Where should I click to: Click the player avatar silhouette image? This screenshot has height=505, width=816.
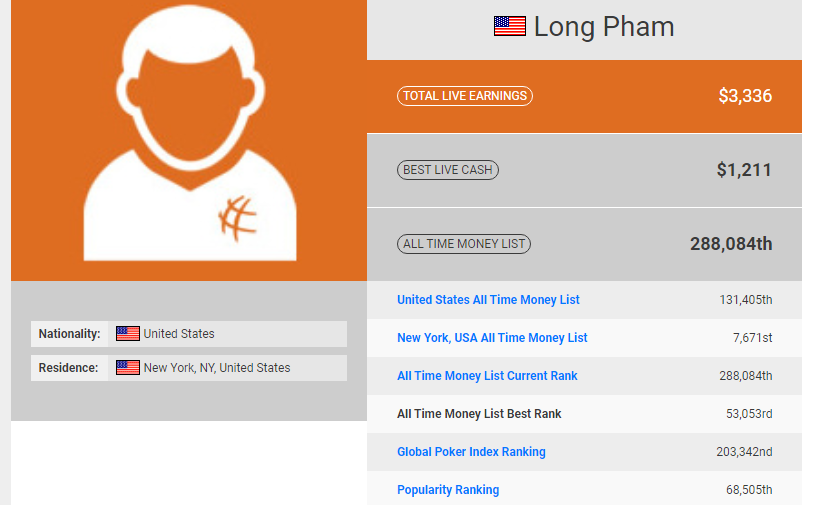(190, 140)
